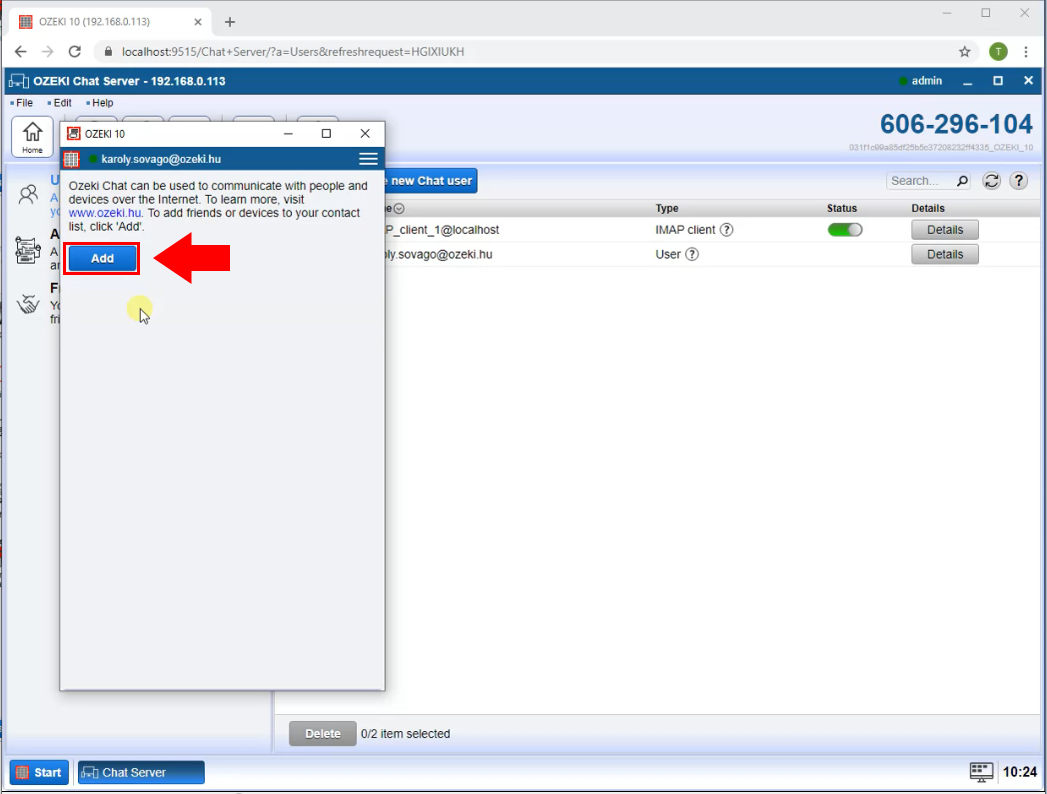The image size is (1047, 794).
Task: Click the refresh icon beside the search box
Action: pos(992,181)
